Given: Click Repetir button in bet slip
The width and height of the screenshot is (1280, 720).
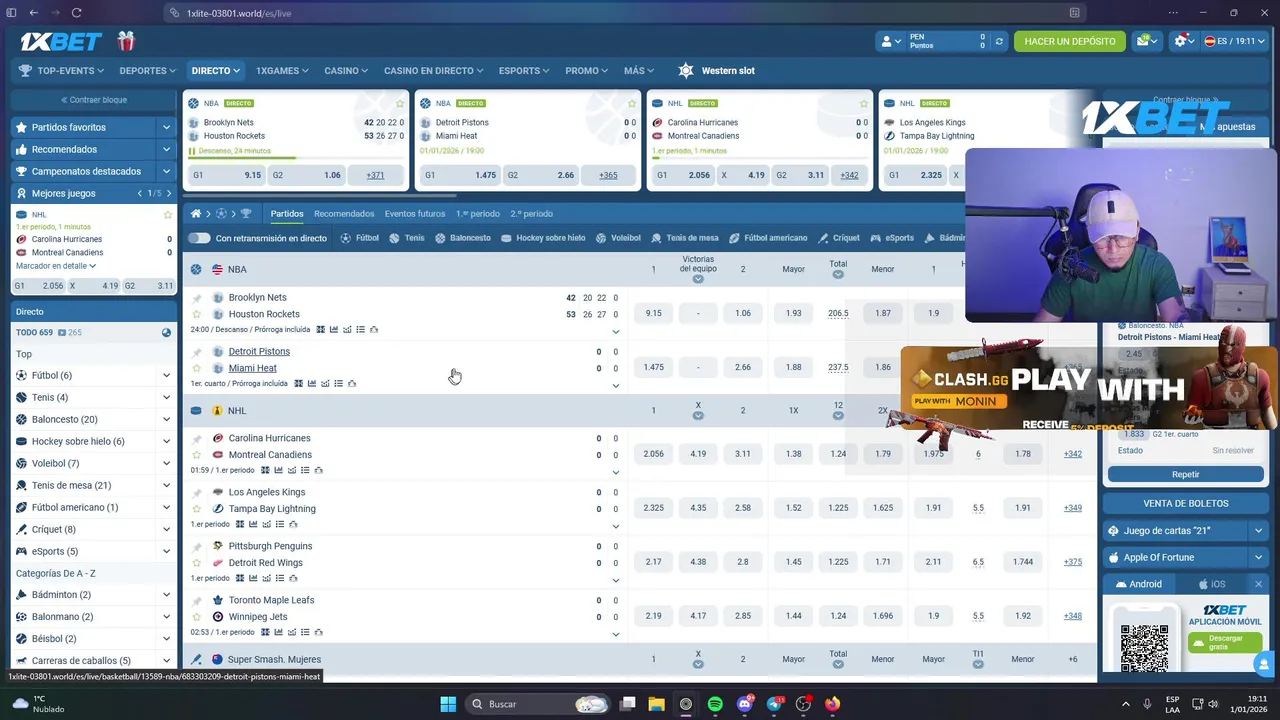Looking at the screenshot, I should (1185, 474).
